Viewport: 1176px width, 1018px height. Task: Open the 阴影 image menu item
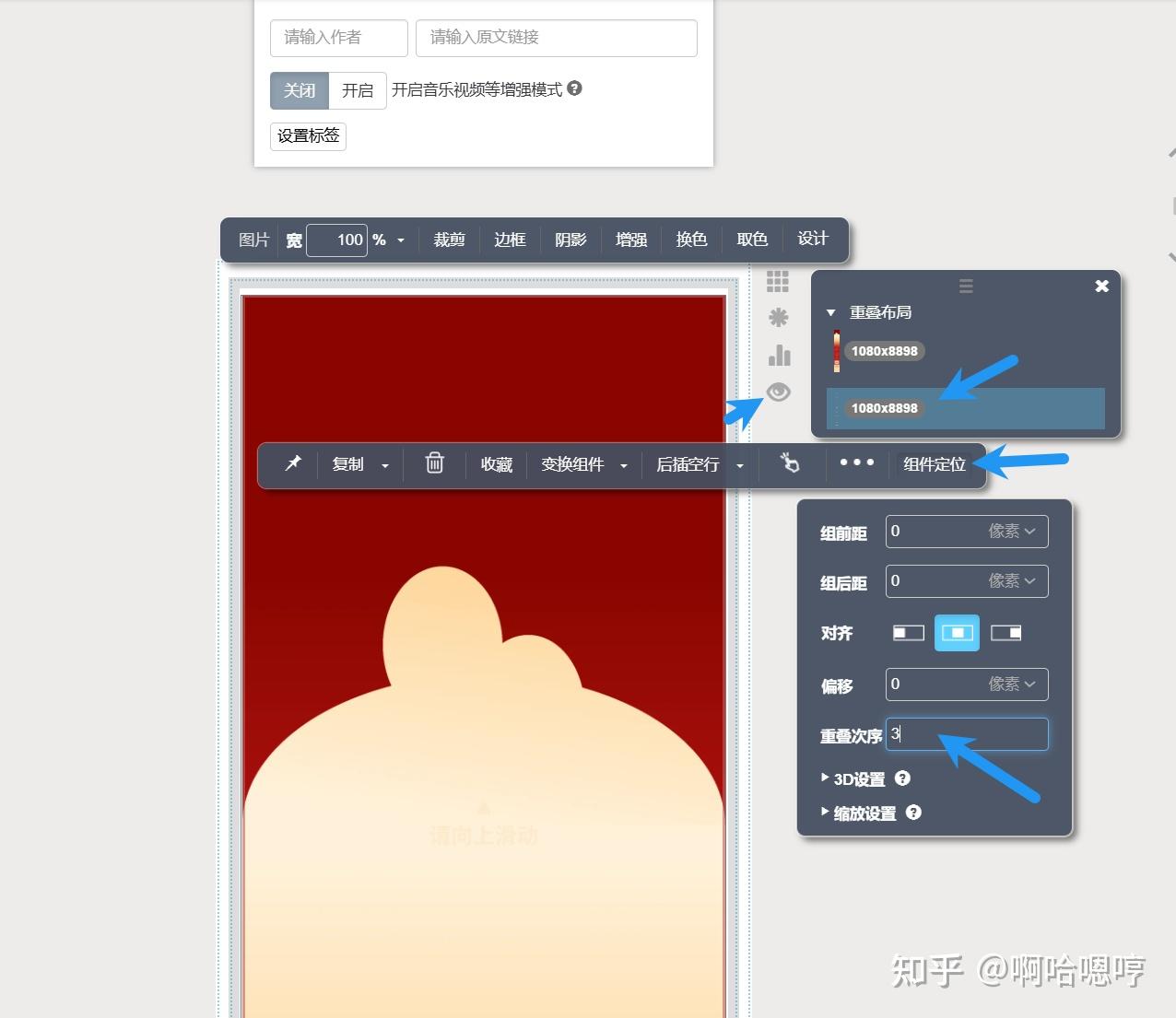(x=570, y=240)
